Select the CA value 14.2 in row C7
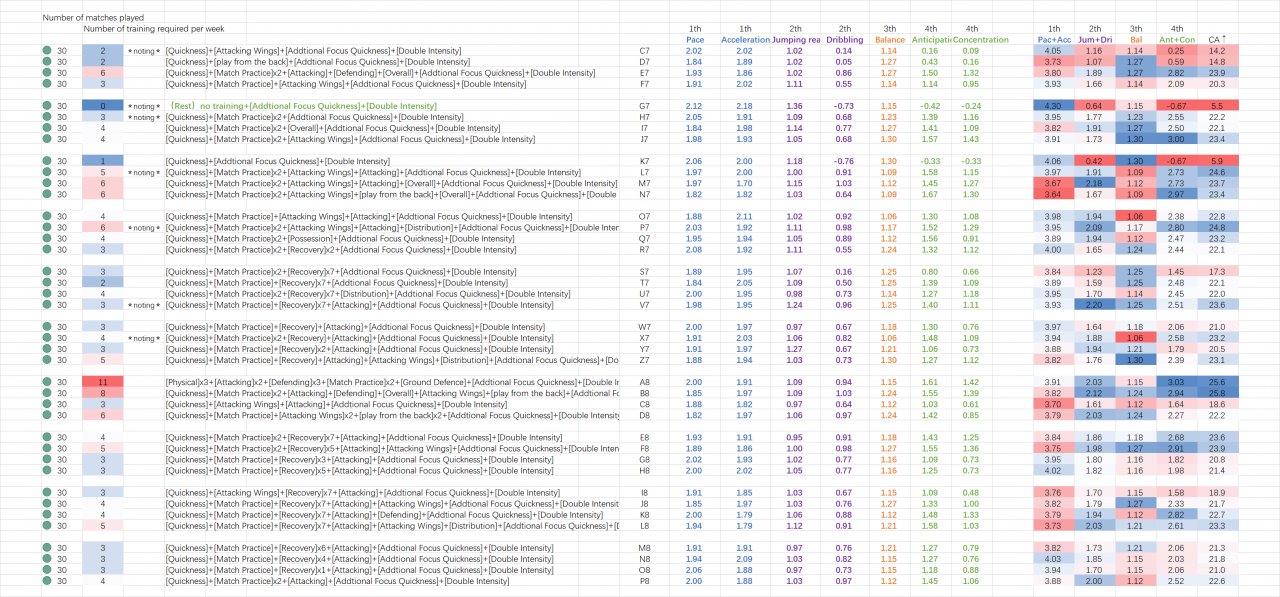The width and height of the screenshot is (1280, 597). pyautogui.click(x=1217, y=50)
